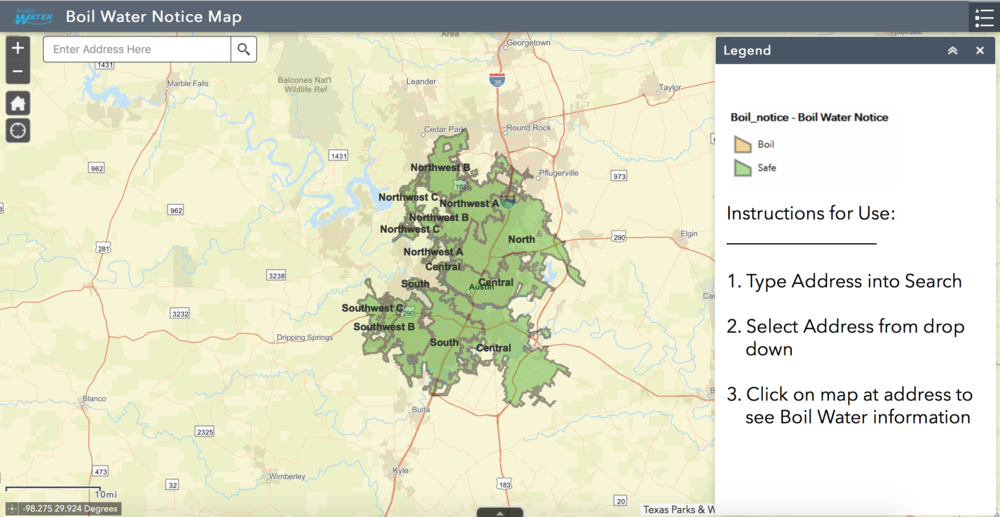Select the Southwest B zone label
The width and height of the screenshot is (1000, 517).
coord(383,327)
